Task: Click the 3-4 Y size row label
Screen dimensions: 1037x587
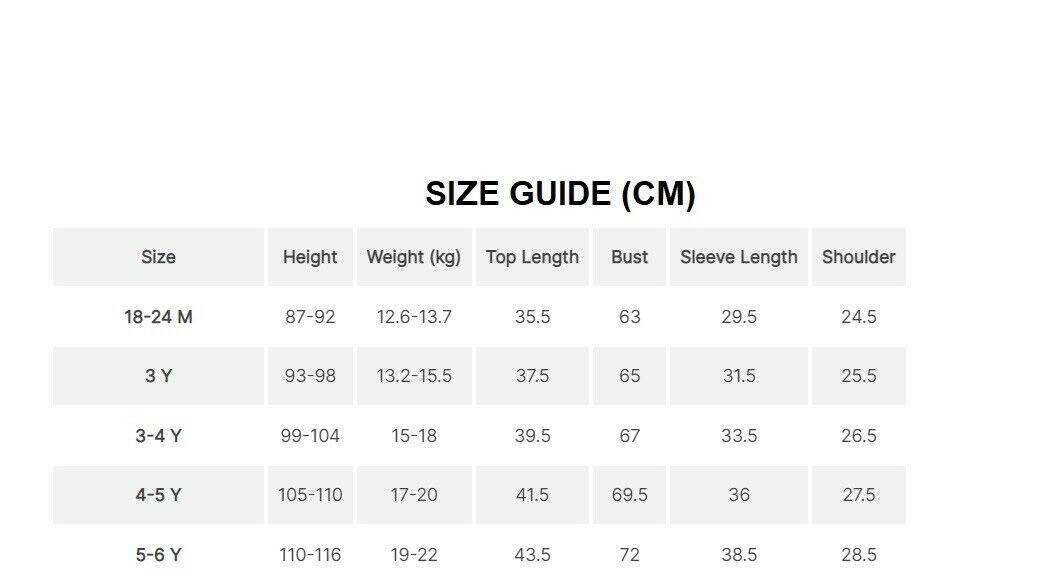Action: (x=158, y=436)
